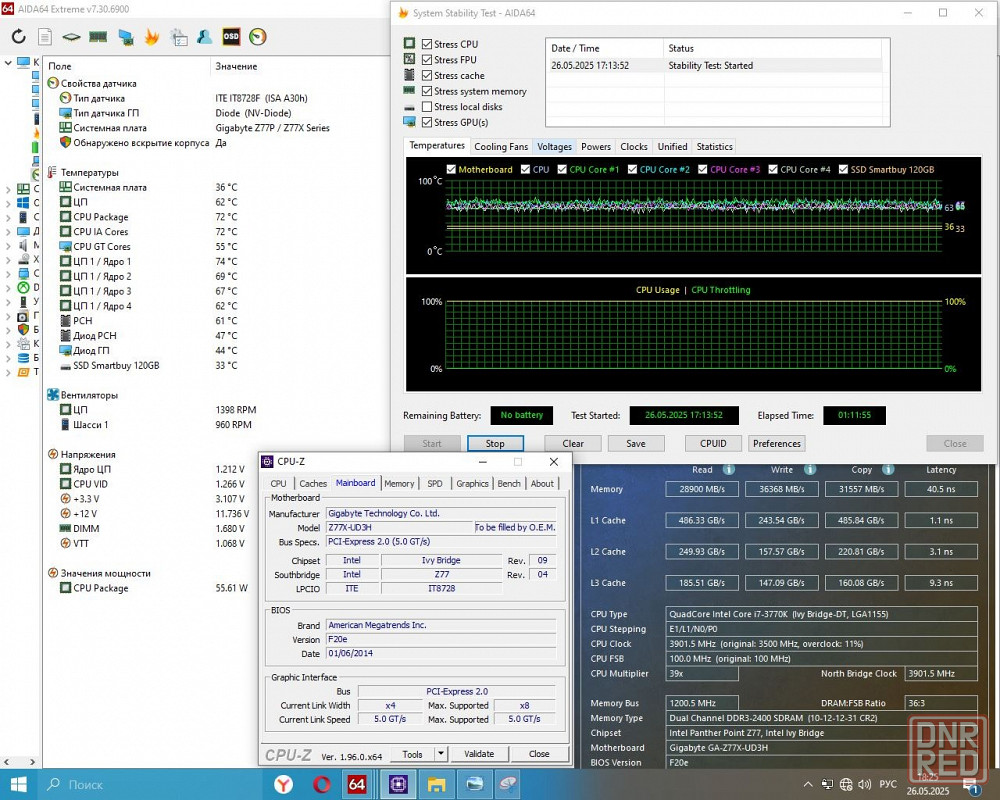
Task: Open the Bench tab in CPU-Z
Action: point(509,484)
